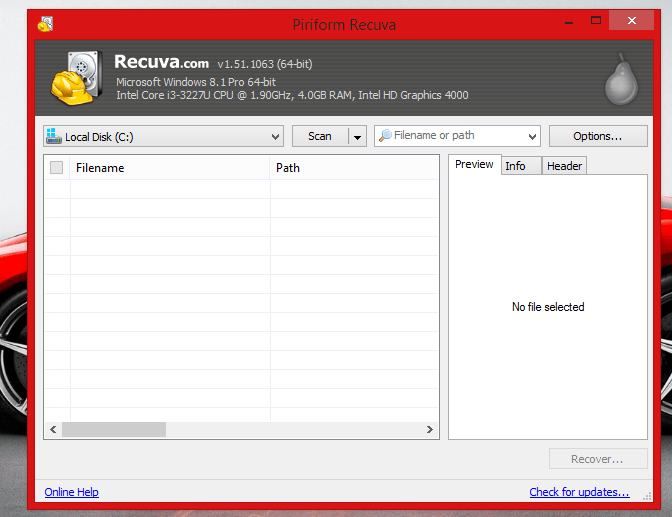
Task: Click 'Microsoft Windows 8.1 Pro 64-bit' text
Action: 196,82
